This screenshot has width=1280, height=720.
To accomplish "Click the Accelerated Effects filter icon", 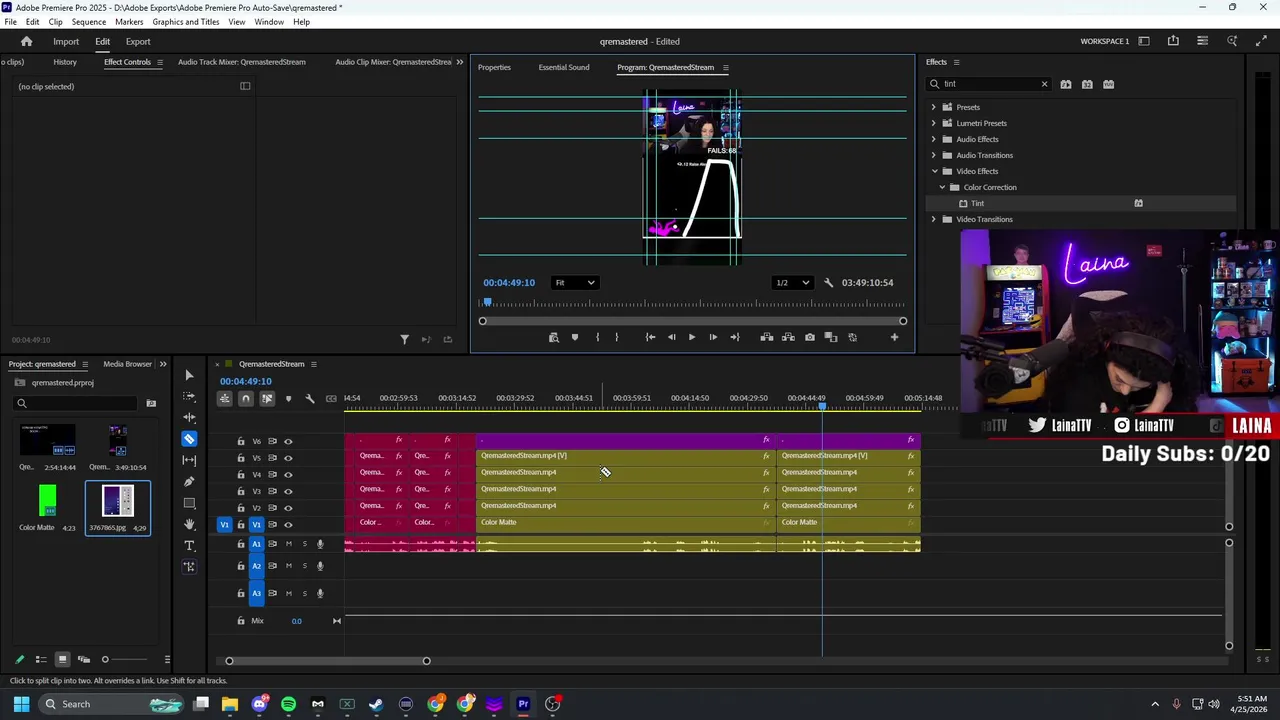I will point(1066,84).
